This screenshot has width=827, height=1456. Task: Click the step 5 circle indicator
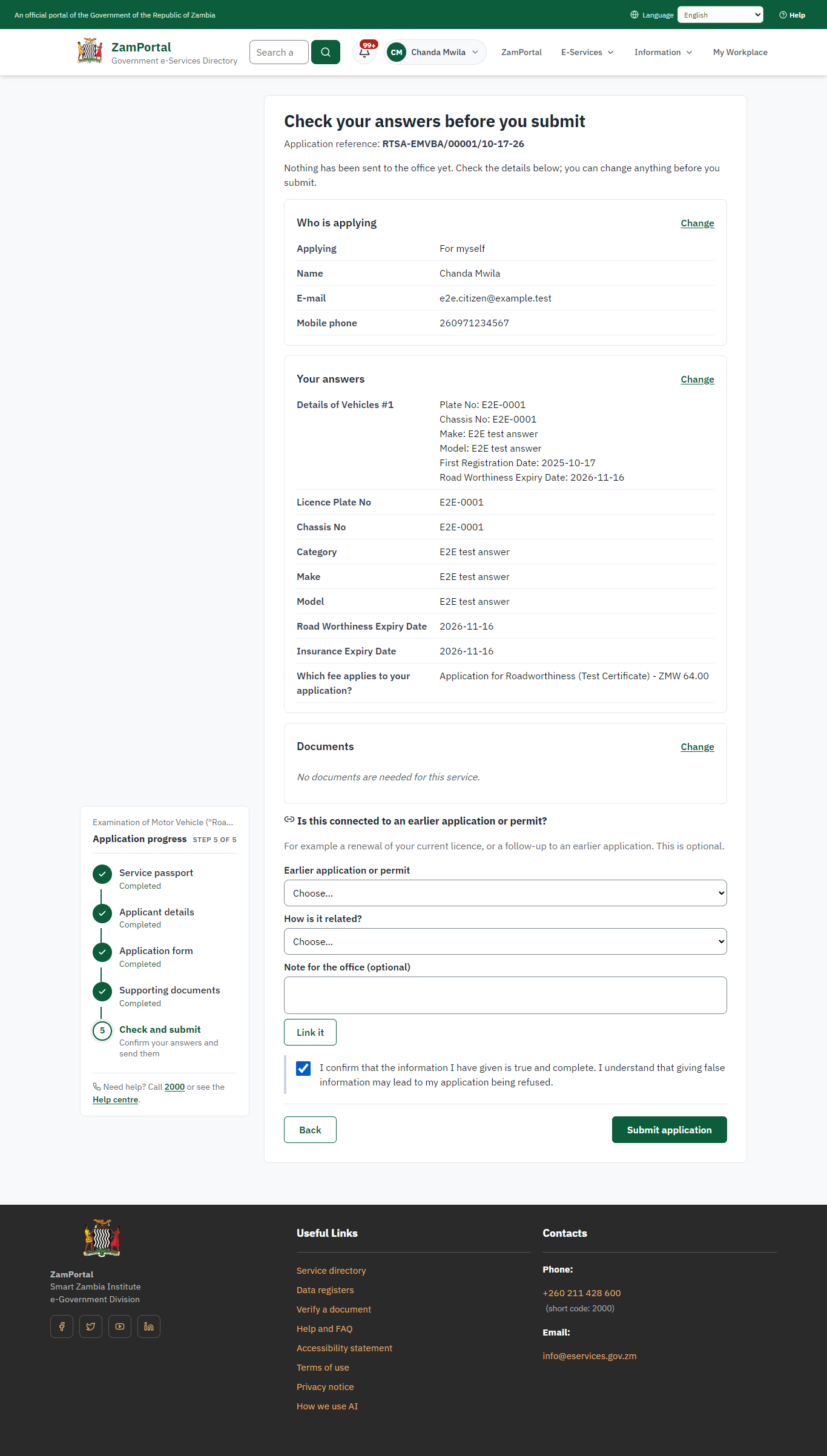[102, 1030]
